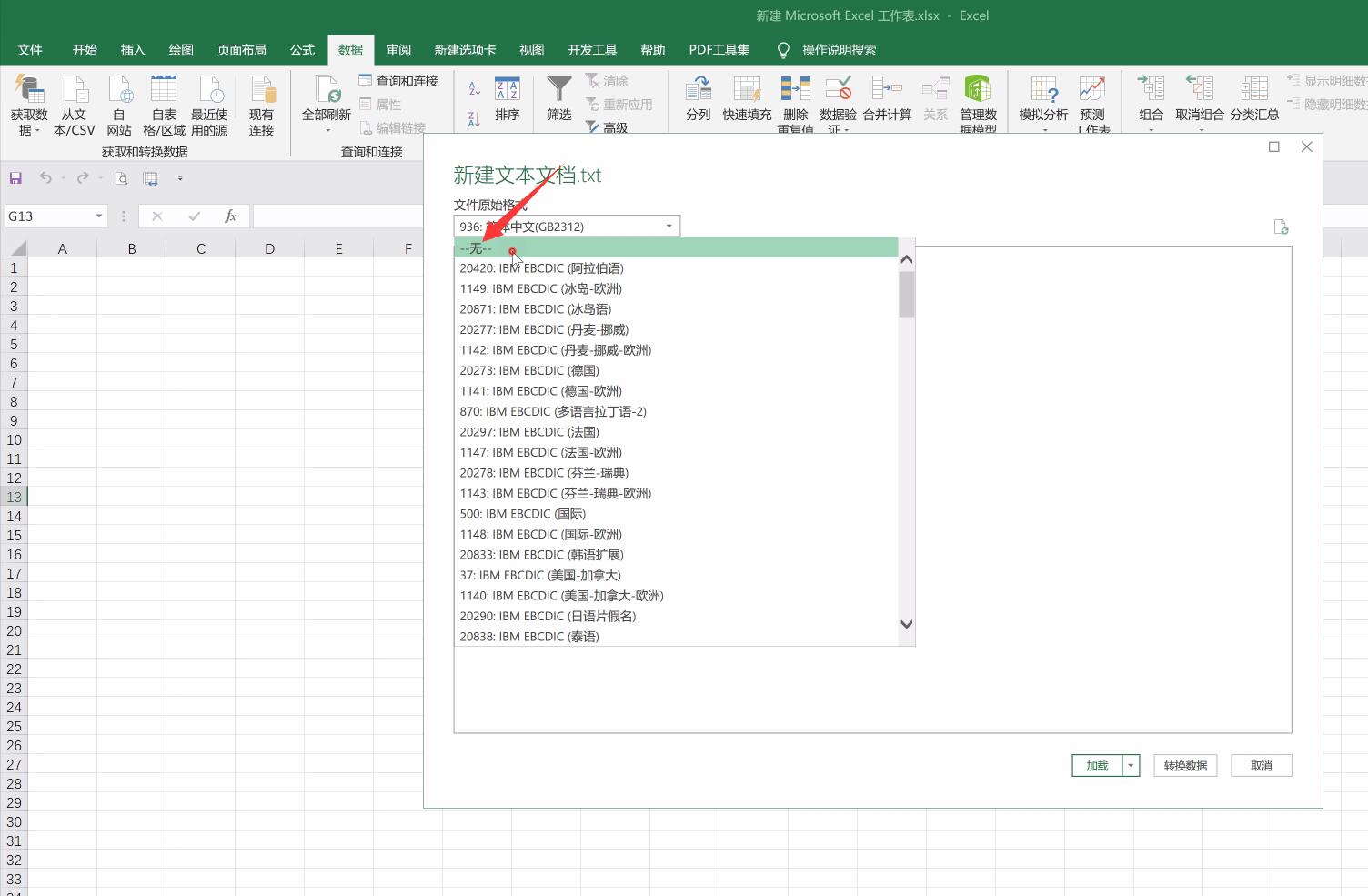Select 20297: IBM EBCDIC (法国)
The image size is (1368, 896).
point(676,432)
